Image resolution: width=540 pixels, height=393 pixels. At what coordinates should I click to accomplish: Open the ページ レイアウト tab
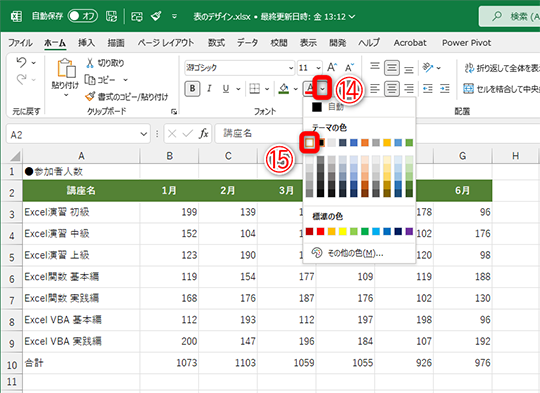point(166,43)
